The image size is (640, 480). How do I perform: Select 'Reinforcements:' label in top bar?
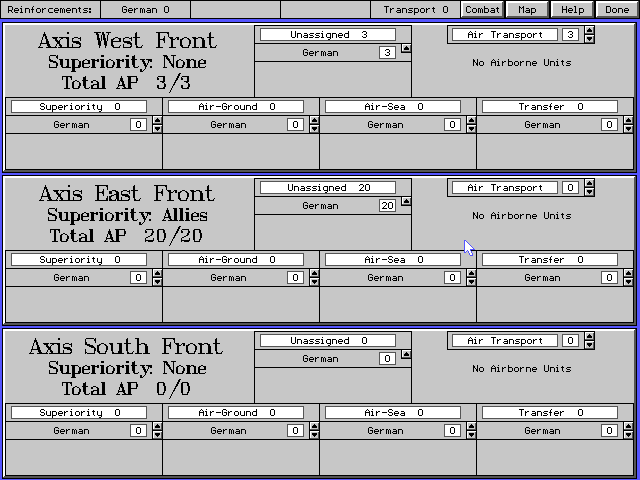click(50, 9)
